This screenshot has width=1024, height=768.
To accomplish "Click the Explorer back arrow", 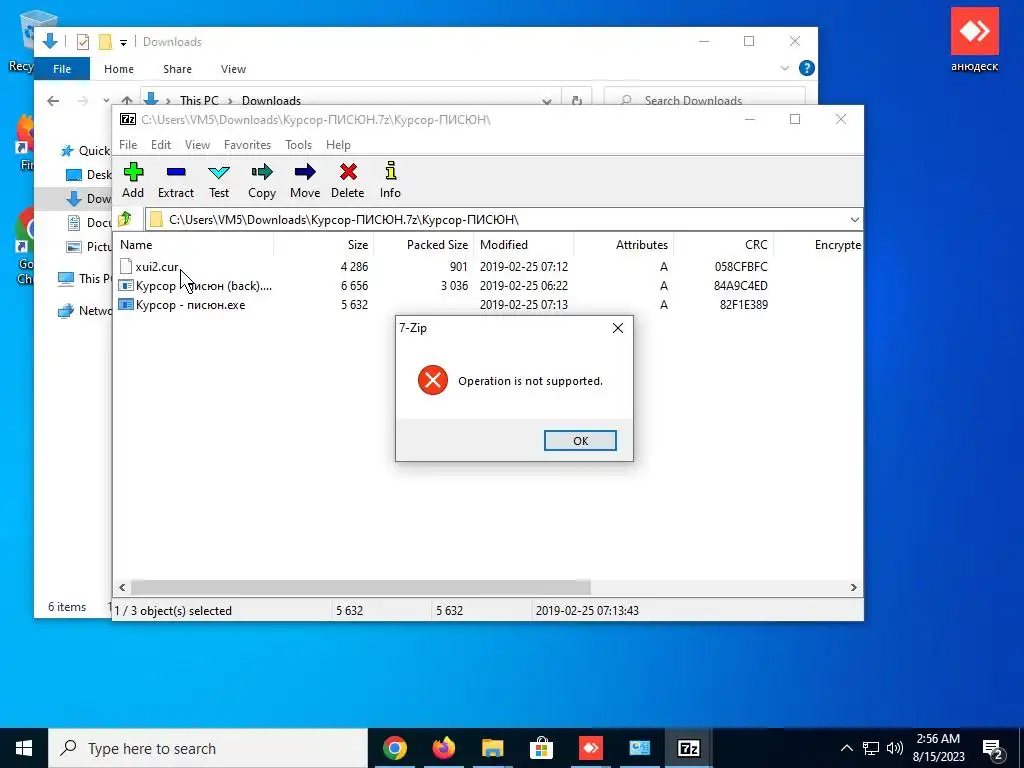I will [53, 101].
